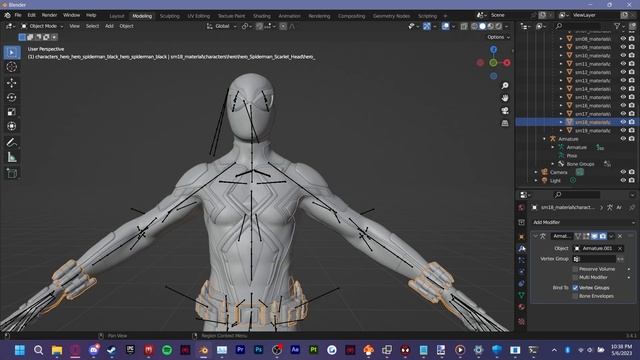The image size is (640, 360).
Task: Toggle viewport visibility of sm18_material
Action: [623, 122]
